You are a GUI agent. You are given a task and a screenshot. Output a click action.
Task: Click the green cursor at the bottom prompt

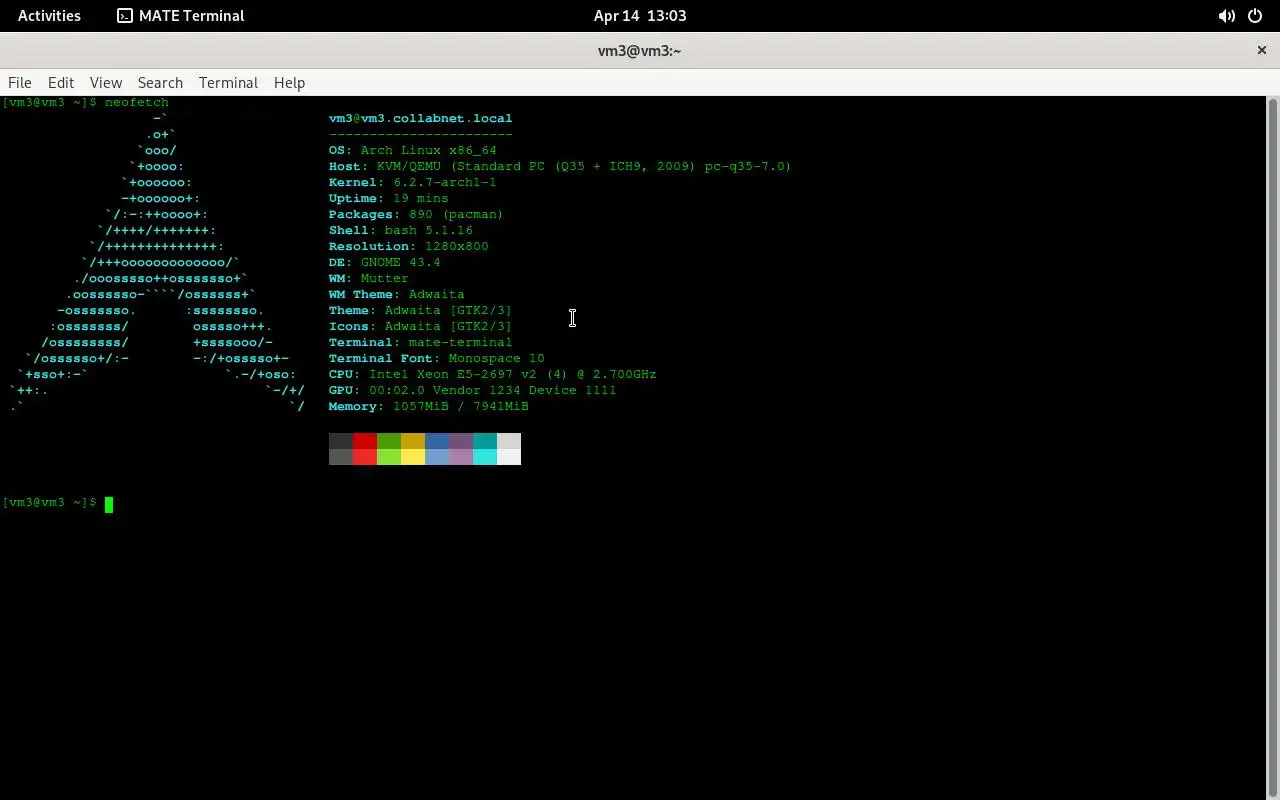109,504
